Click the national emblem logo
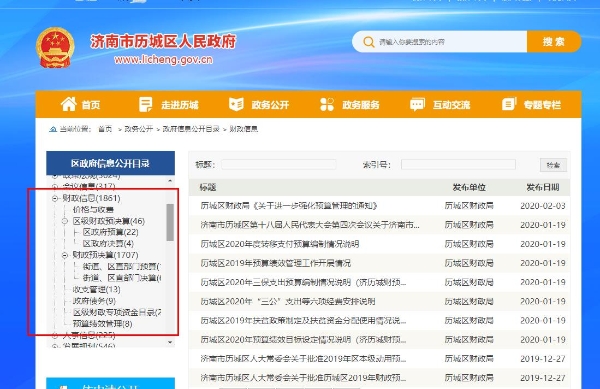The width and height of the screenshot is (600, 389). coord(55,47)
